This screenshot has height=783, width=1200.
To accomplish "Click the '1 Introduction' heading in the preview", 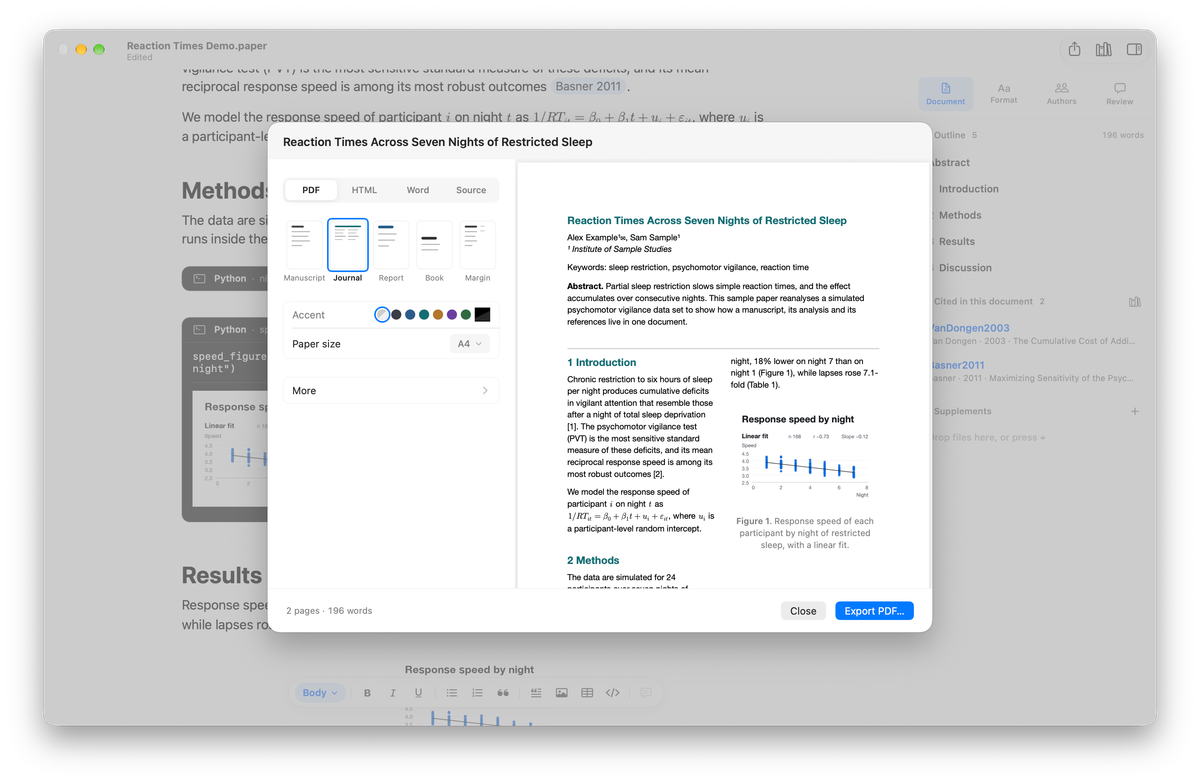I will pos(601,362).
